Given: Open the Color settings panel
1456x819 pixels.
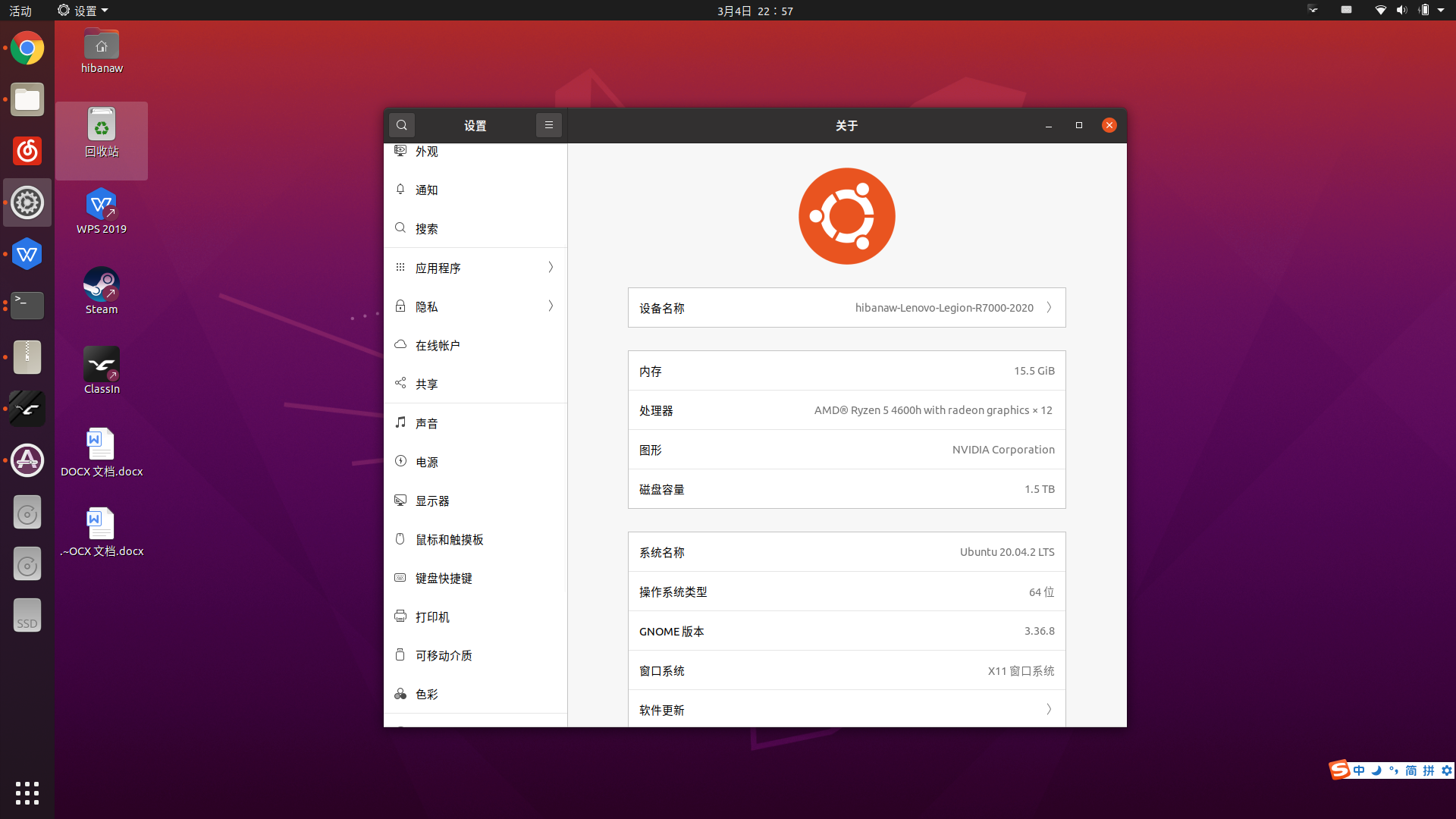Looking at the screenshot, I should point(427,694).
